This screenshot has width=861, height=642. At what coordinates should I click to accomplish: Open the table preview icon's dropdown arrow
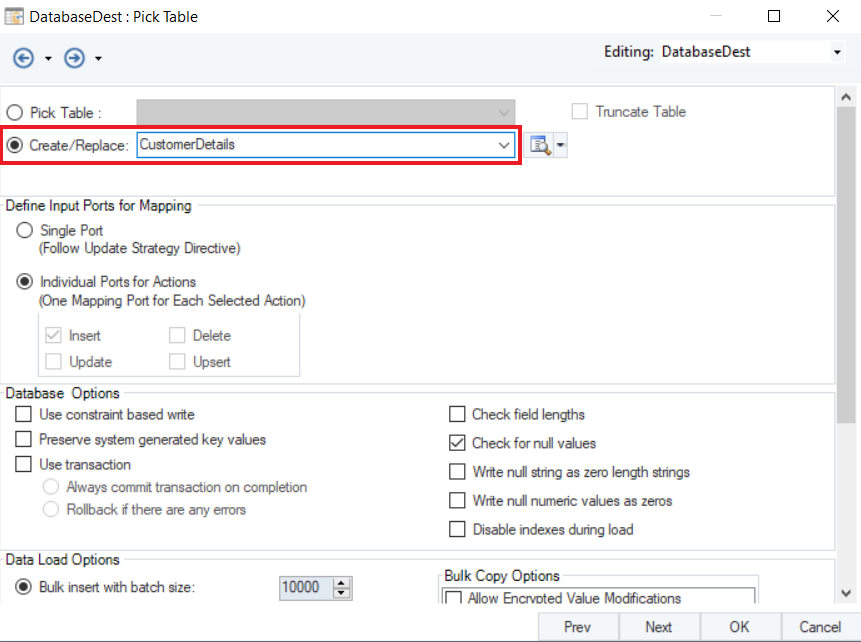coord(560,146)
